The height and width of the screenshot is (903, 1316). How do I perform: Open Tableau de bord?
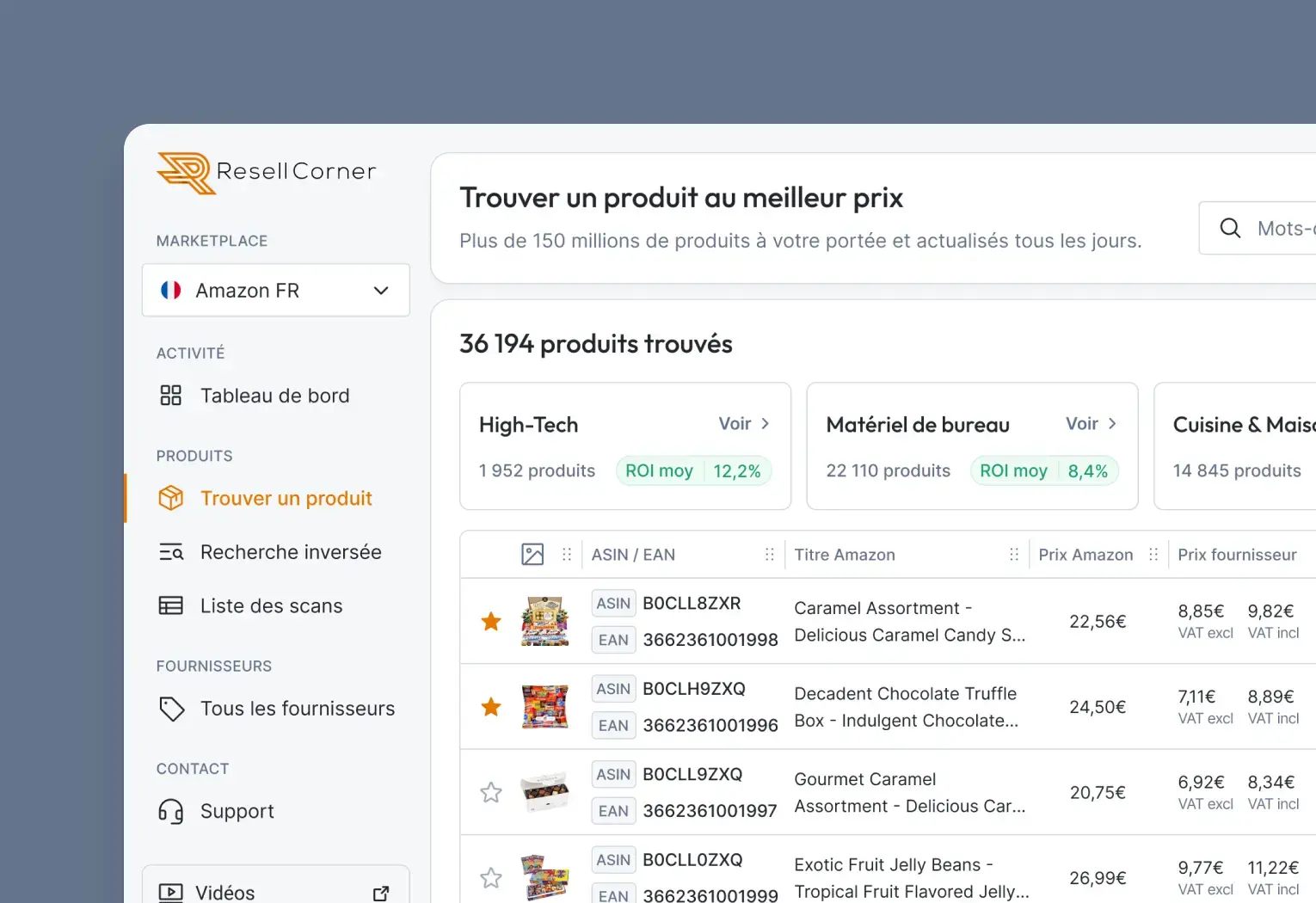click(x=275, y=396)
